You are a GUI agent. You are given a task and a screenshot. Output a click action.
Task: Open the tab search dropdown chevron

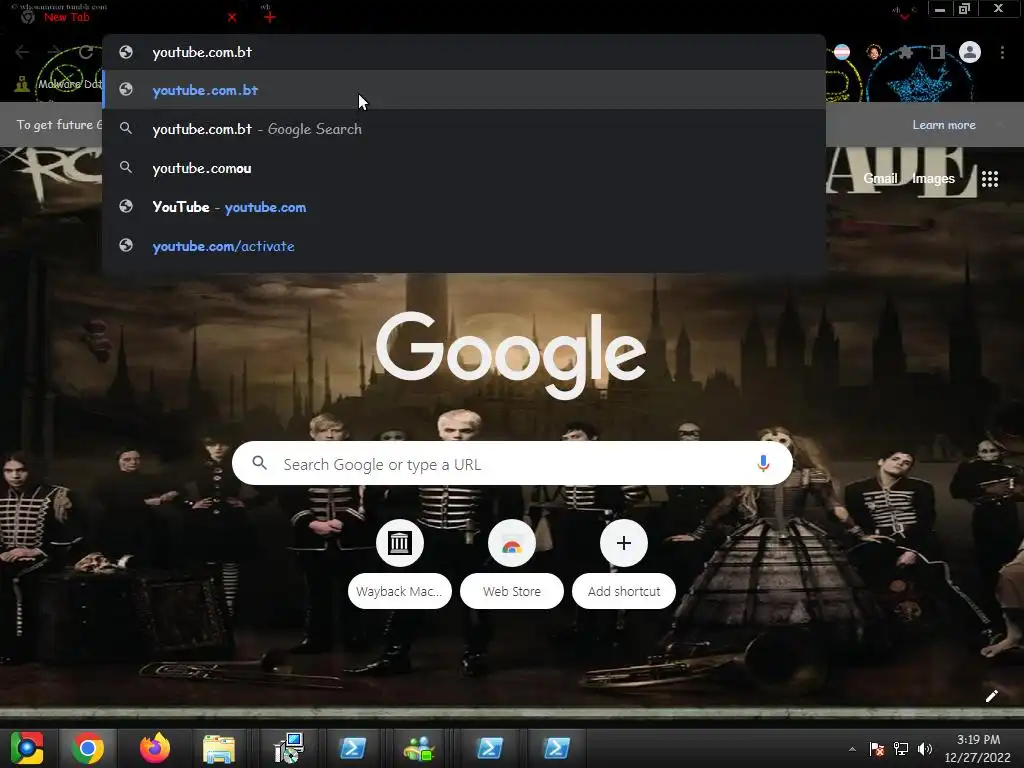coord(904,16)
